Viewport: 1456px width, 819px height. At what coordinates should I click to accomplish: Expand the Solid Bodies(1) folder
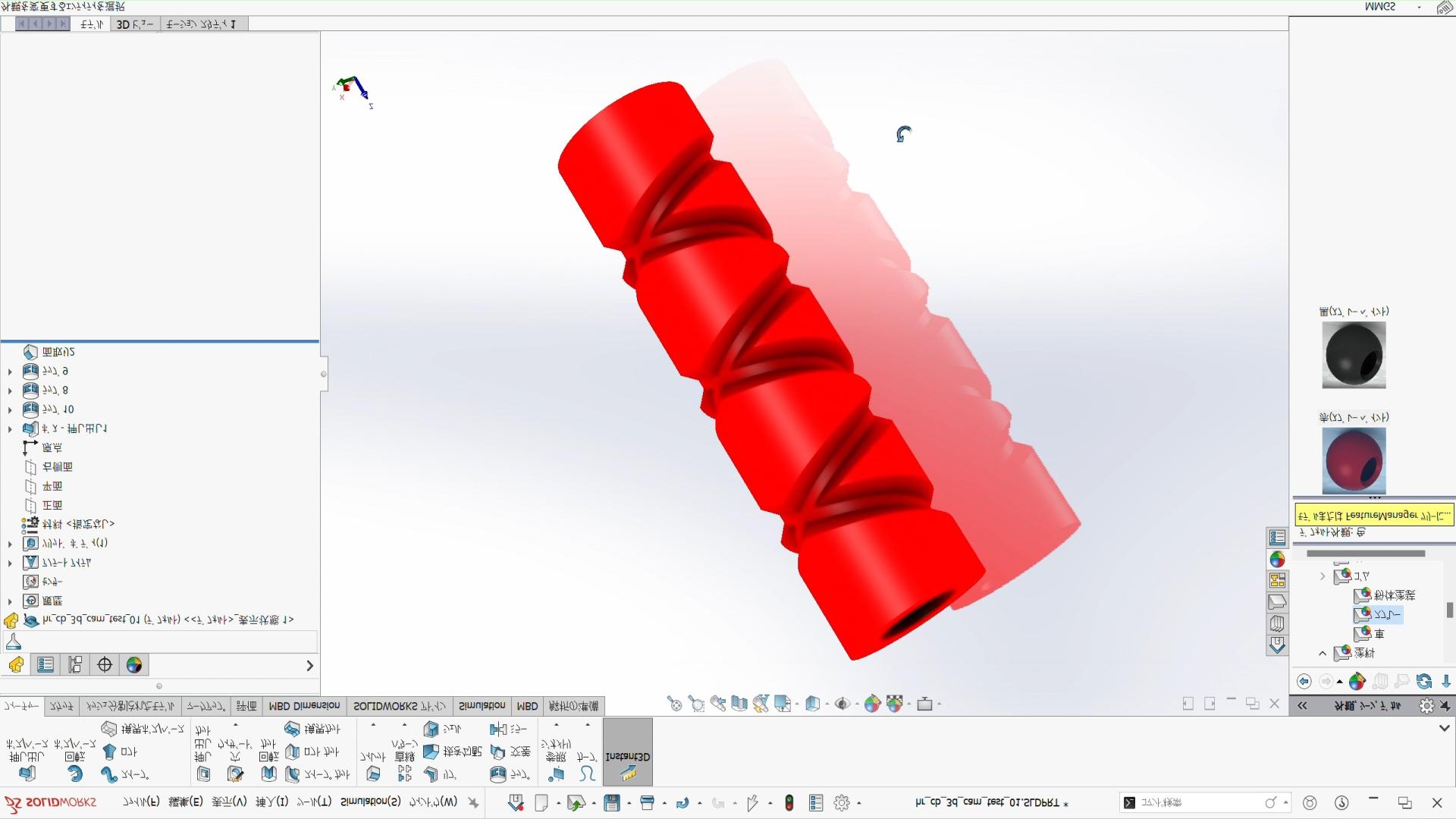10,544
